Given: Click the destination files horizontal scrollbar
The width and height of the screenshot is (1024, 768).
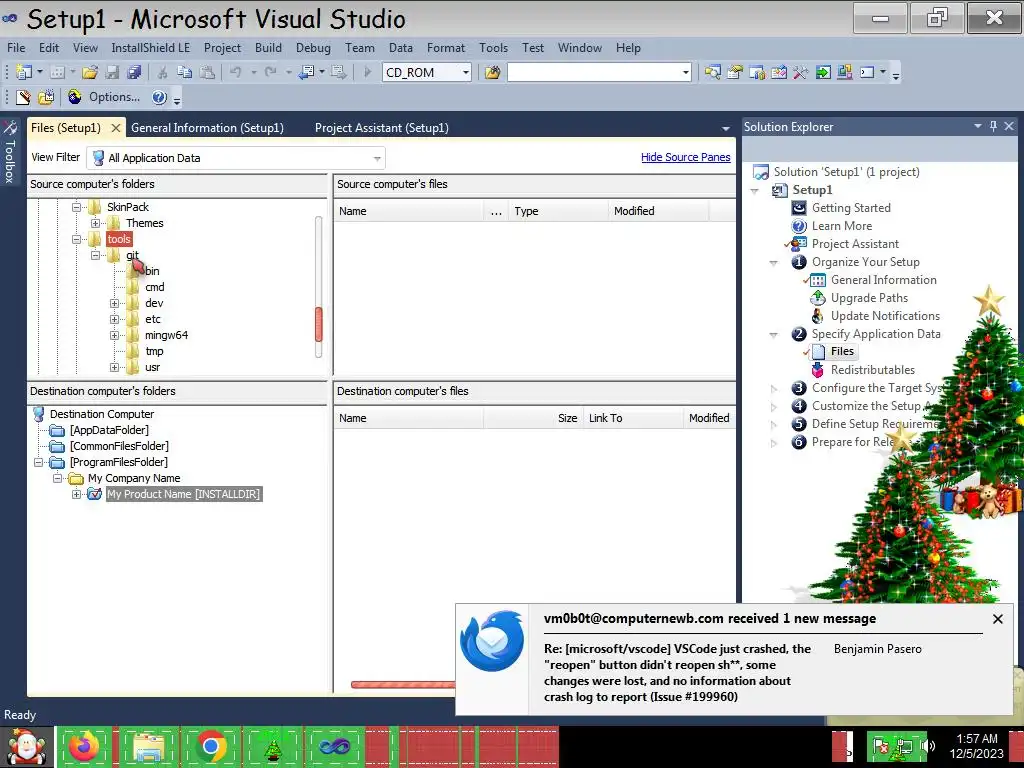Looking at the screenshot, I should (403, 684).
